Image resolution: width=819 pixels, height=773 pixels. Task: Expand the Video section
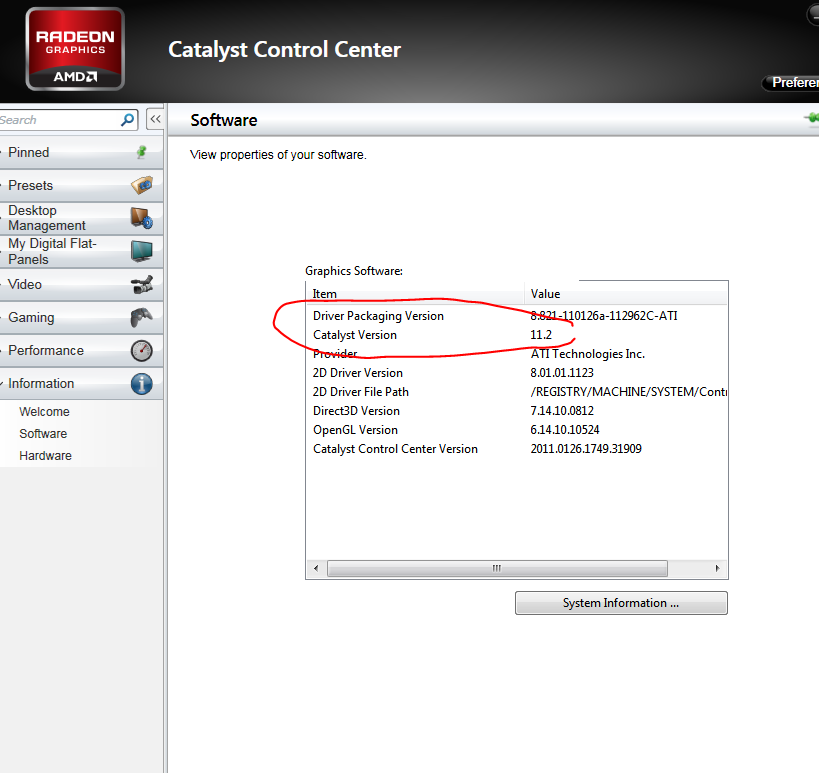pyautogui.click(x=81, y=285)
